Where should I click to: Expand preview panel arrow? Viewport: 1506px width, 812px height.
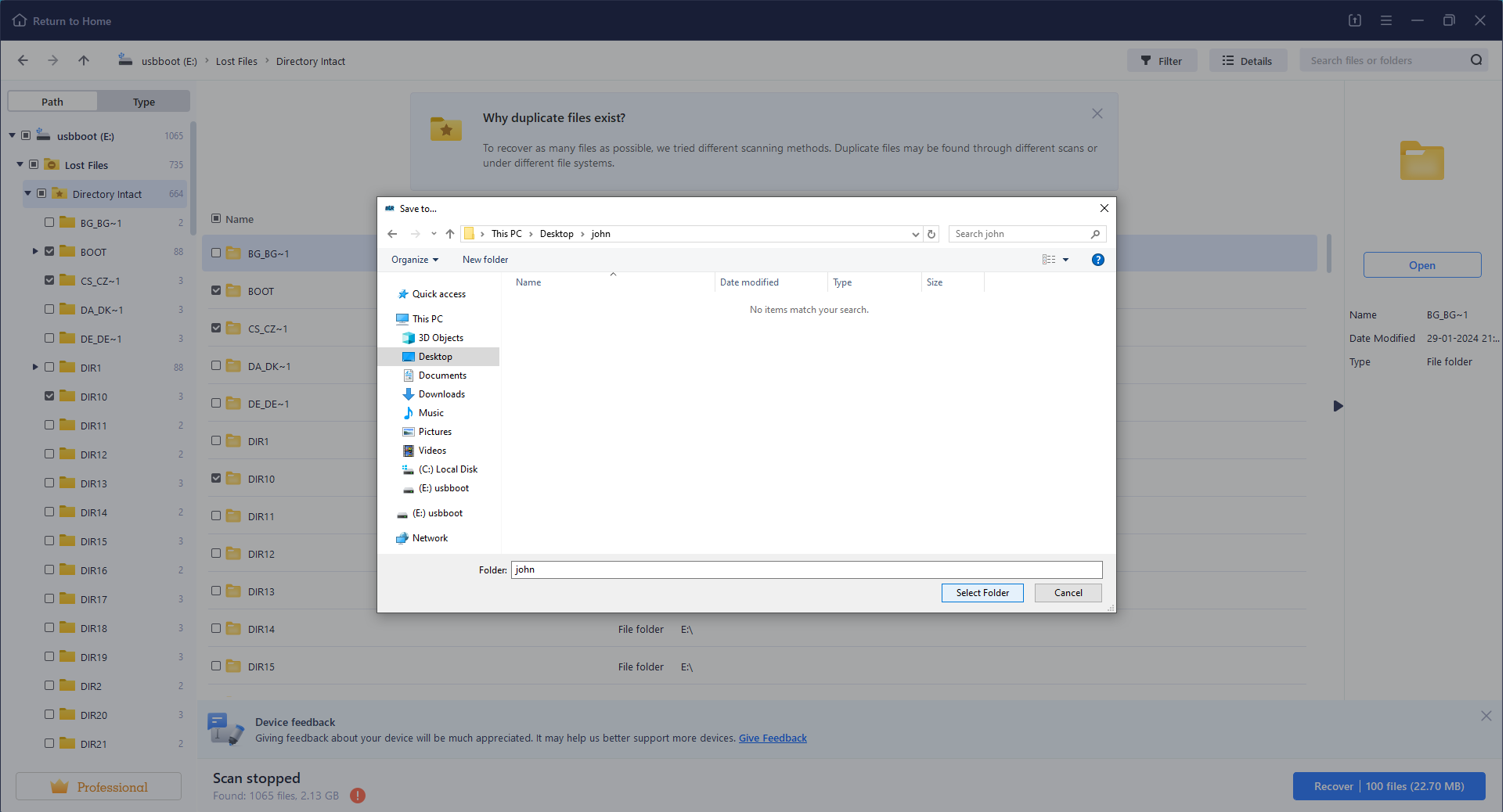click(1338, 406)
